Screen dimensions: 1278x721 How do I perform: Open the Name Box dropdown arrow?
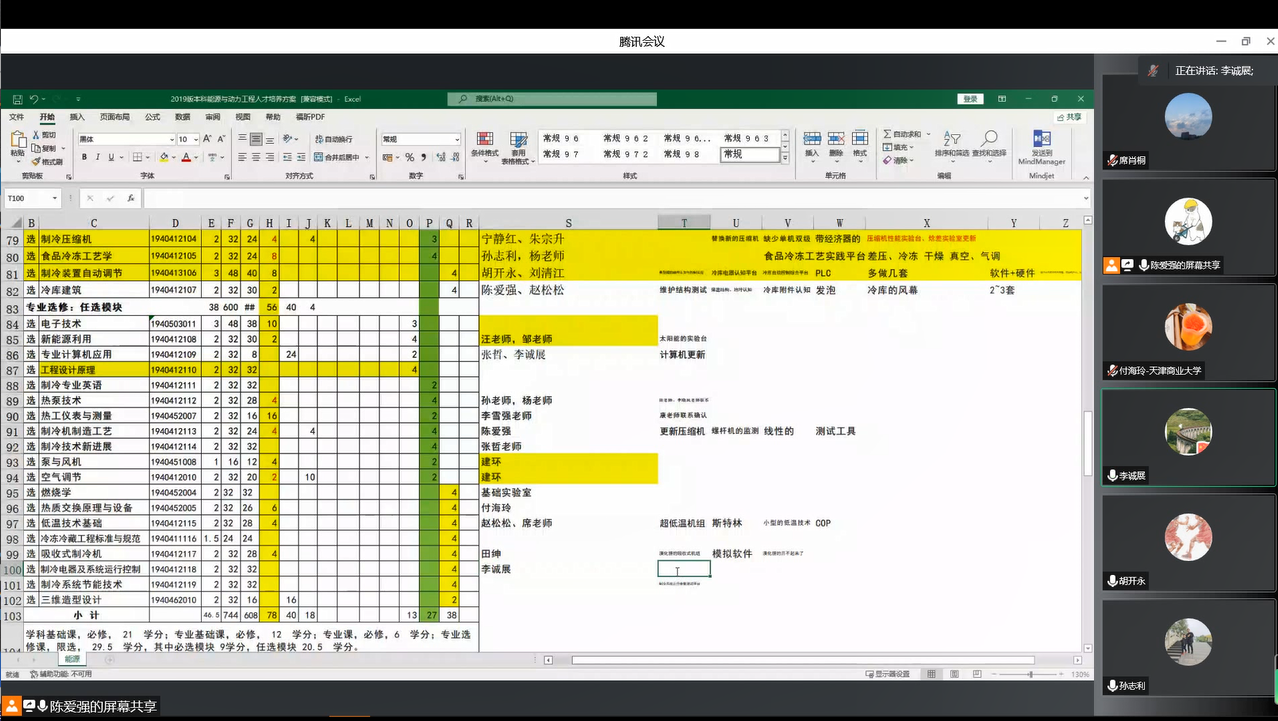click(56, 198)
